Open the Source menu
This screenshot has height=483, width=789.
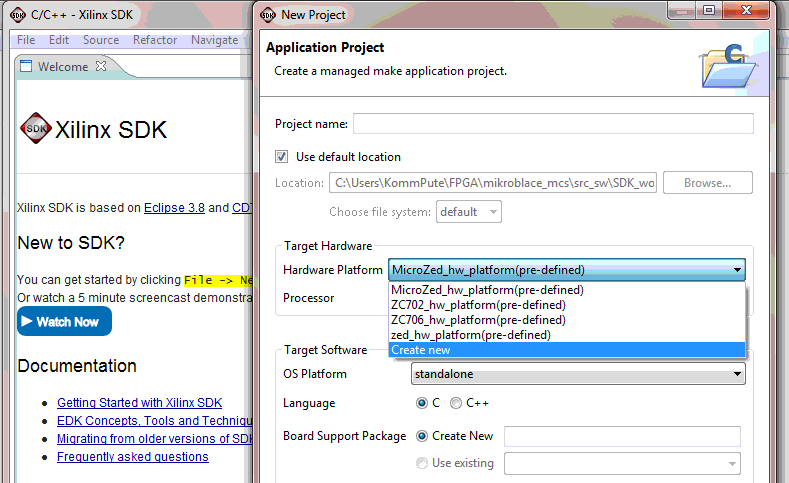point(101,40)
